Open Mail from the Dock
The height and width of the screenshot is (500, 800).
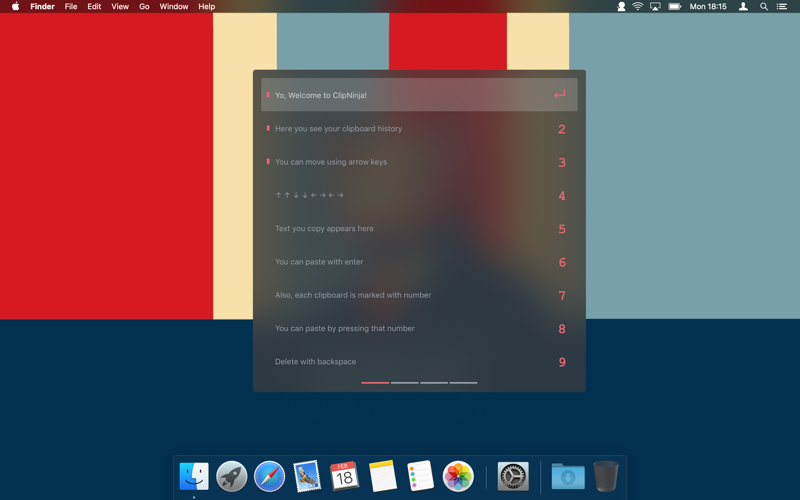[x=307, y=476]
